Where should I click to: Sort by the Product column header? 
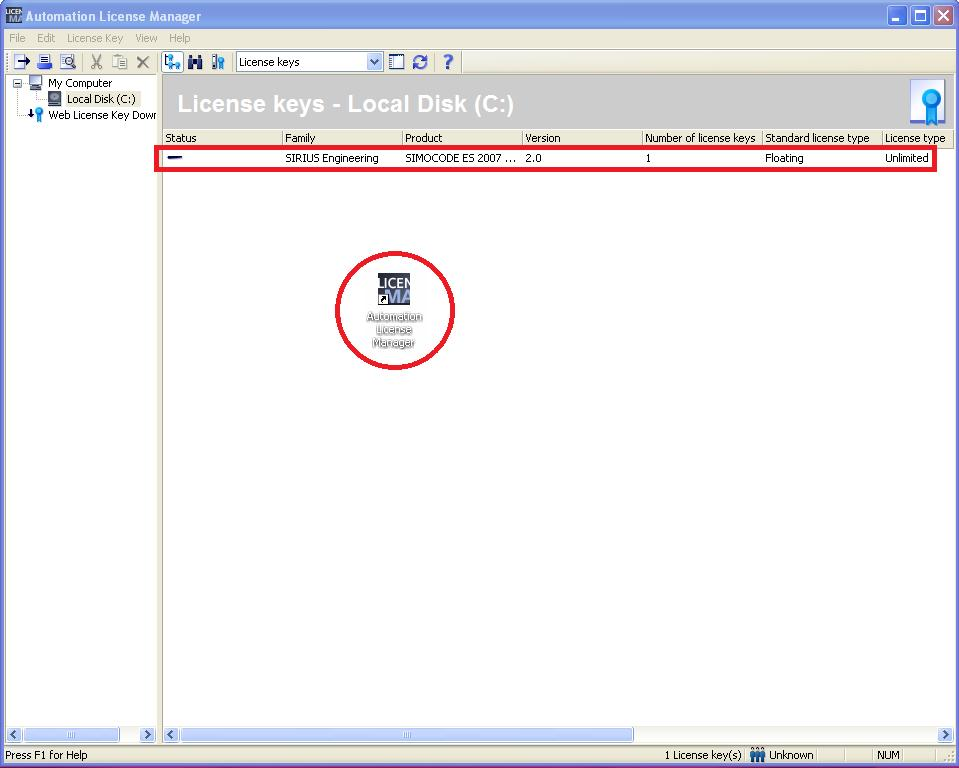[x=462, y=138]
